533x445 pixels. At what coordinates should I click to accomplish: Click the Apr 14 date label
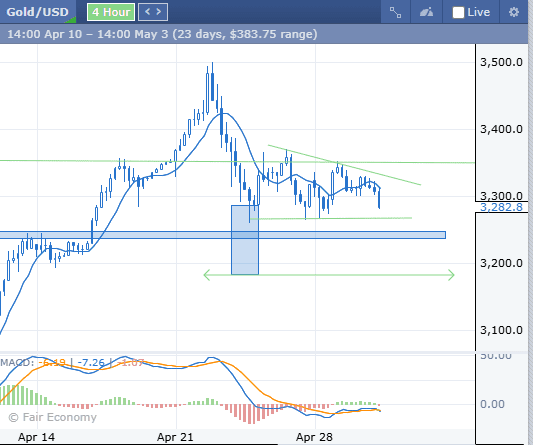(36, 437)
